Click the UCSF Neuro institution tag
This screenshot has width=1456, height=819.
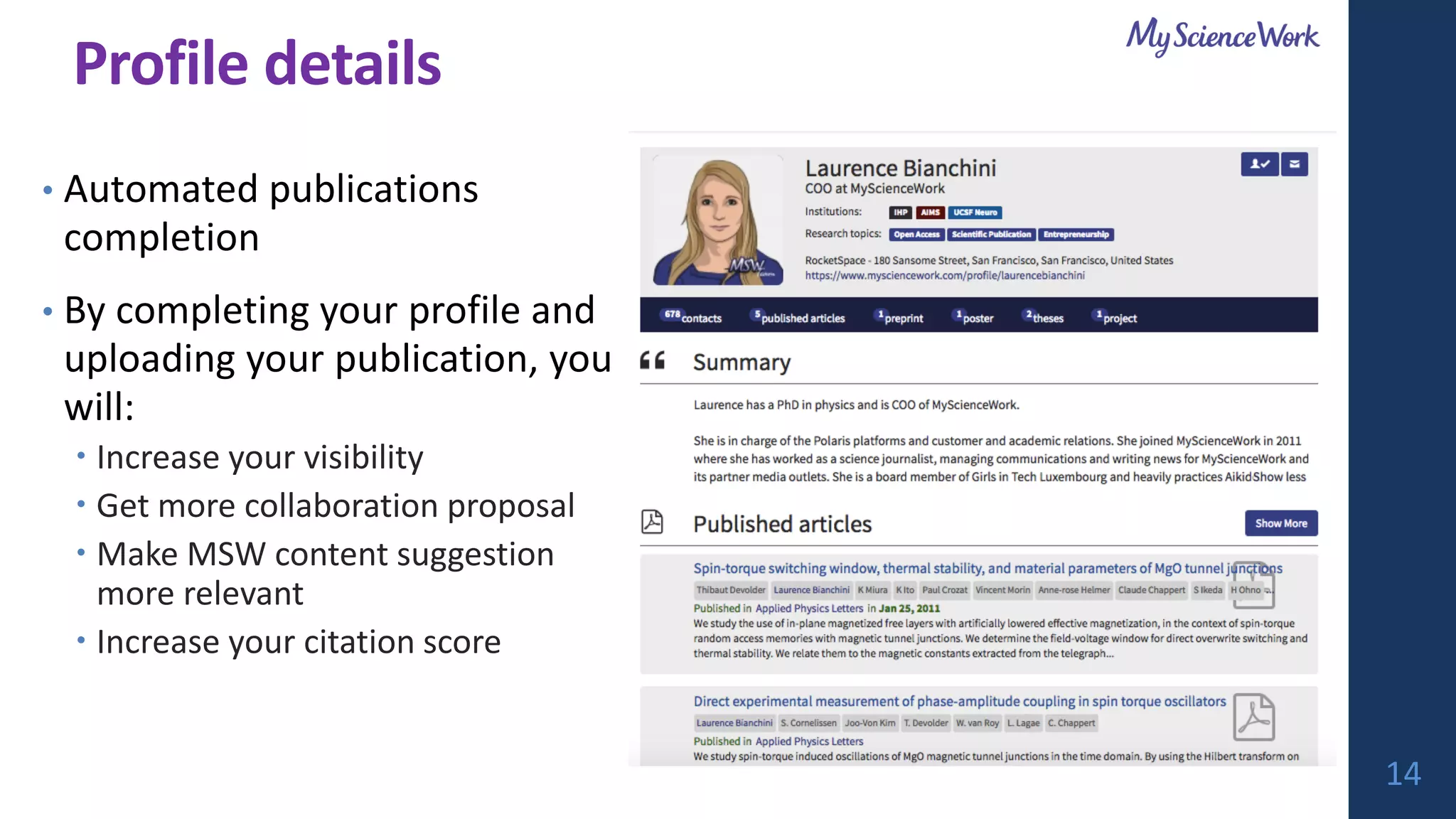(975, 213)
